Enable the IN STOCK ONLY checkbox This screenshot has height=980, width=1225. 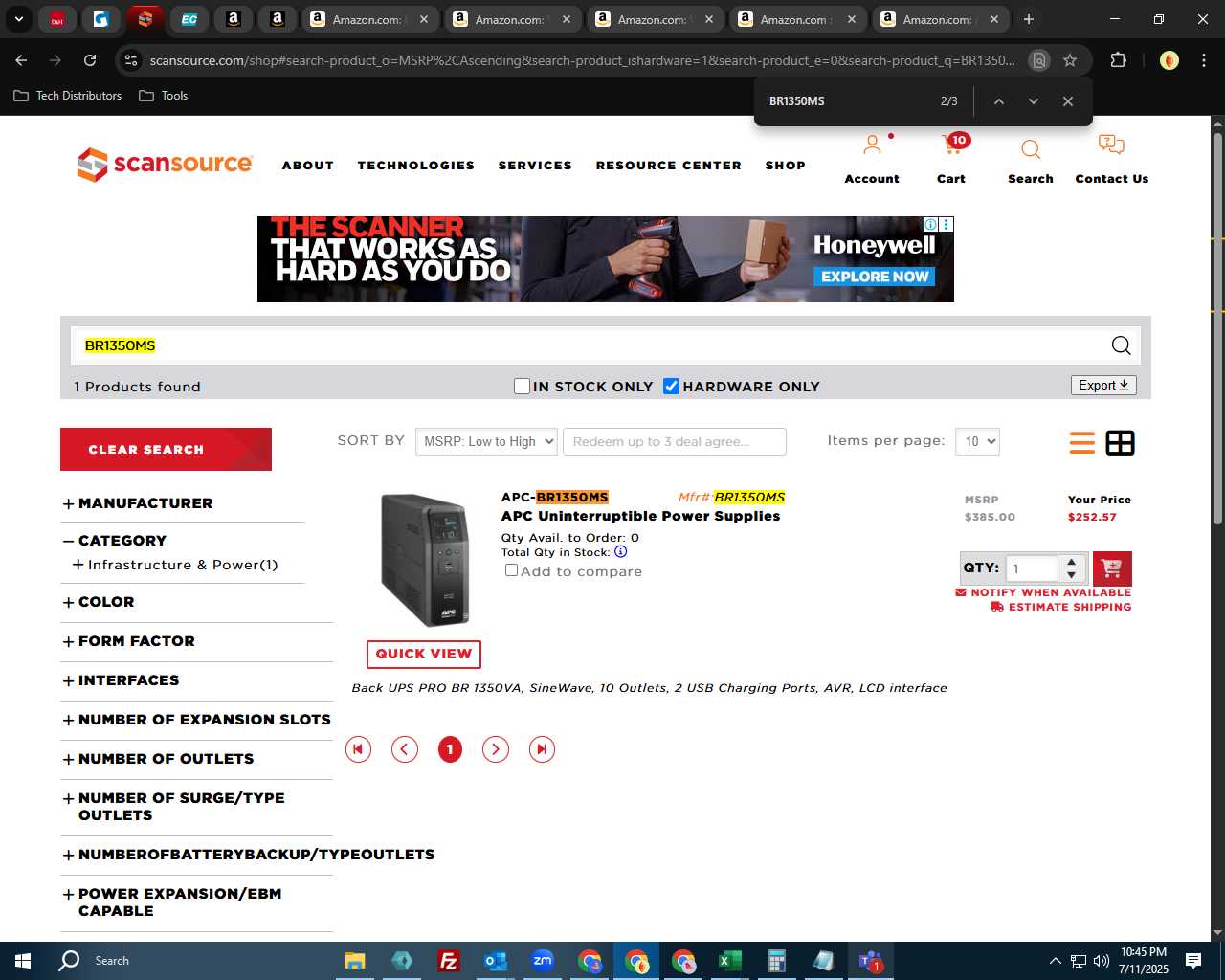(522, 386)
